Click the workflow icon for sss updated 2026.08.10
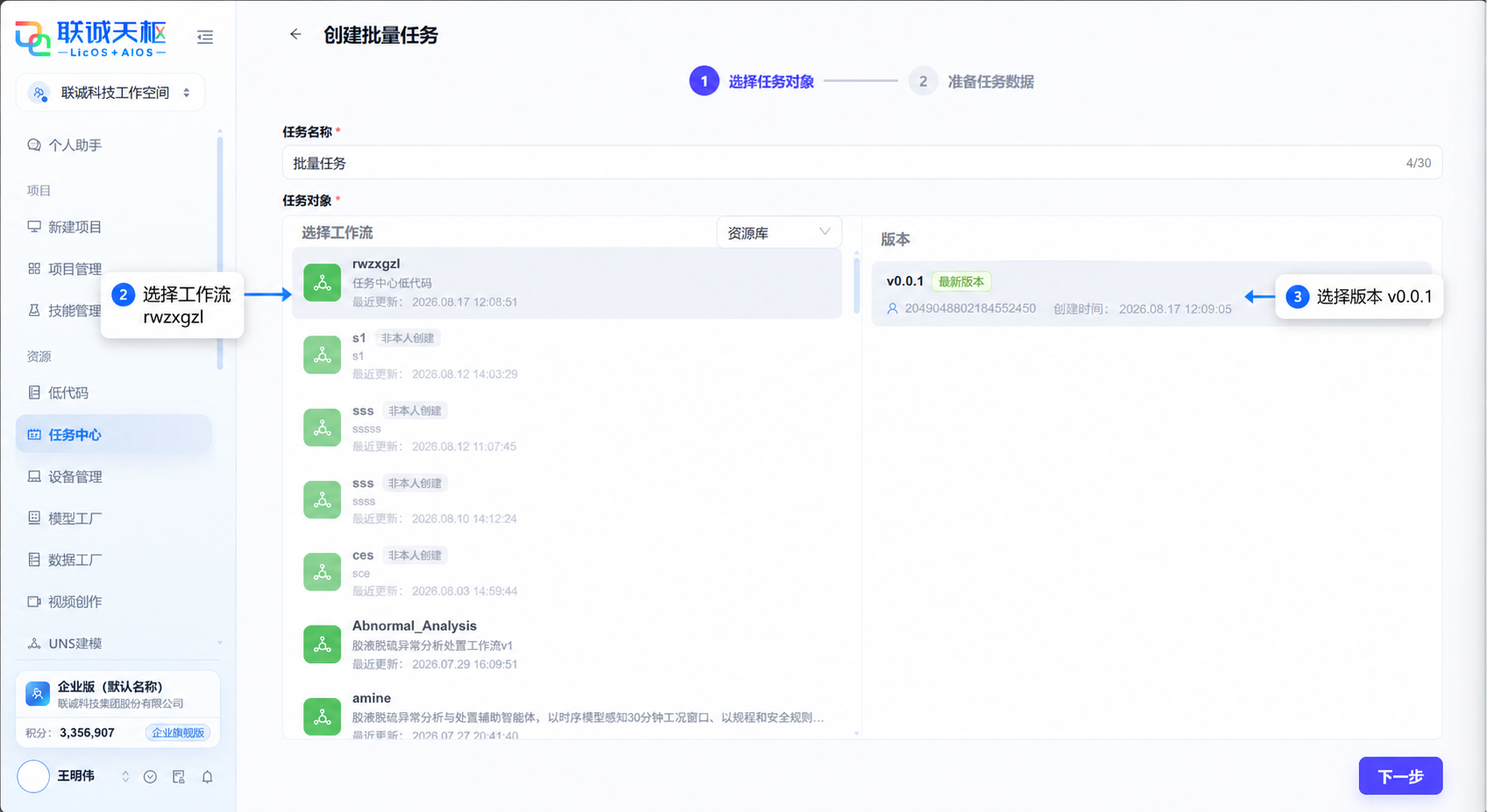The width and height of the screenshot is (1487, 812). point(322,500)
